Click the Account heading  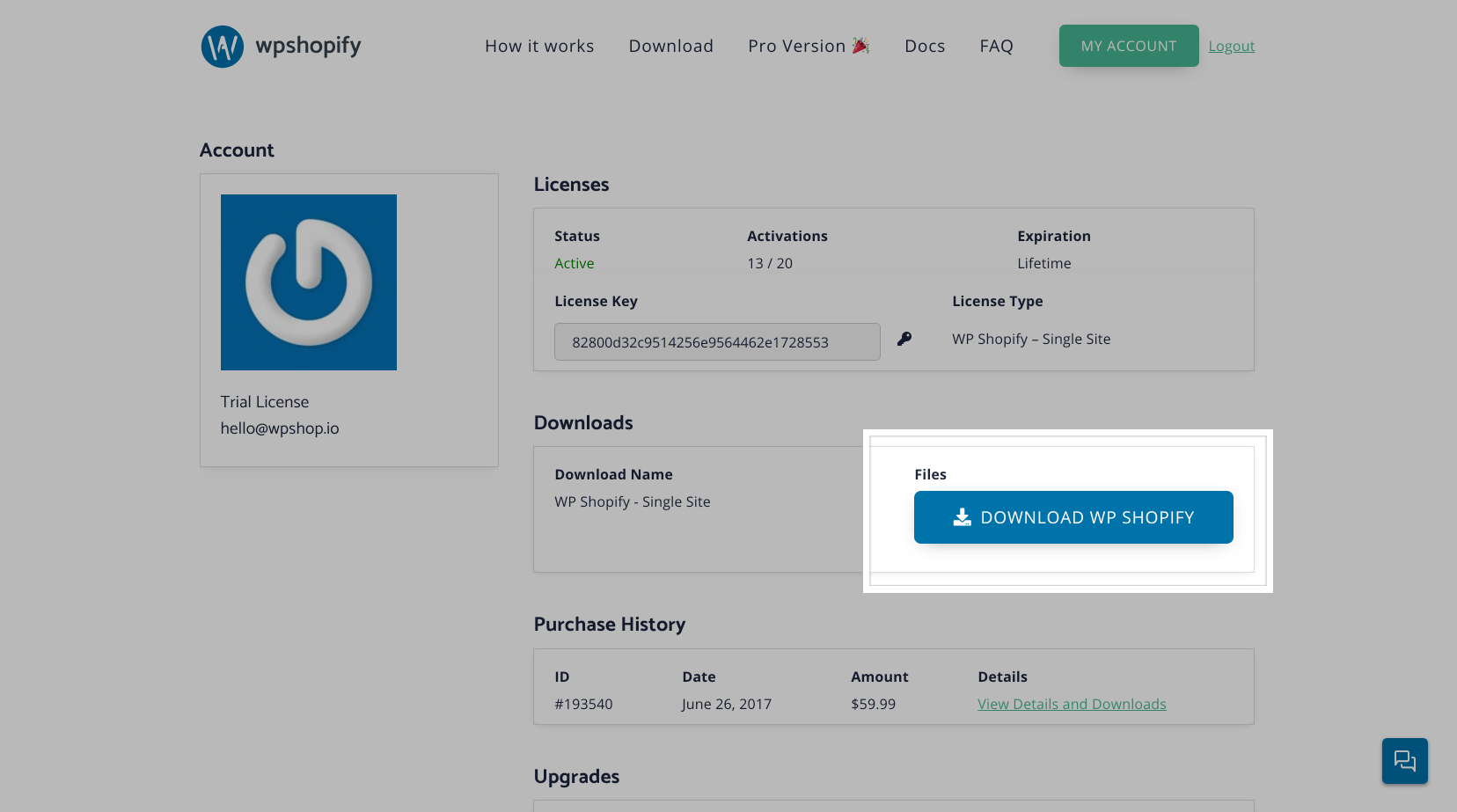(x=237, y=150)
